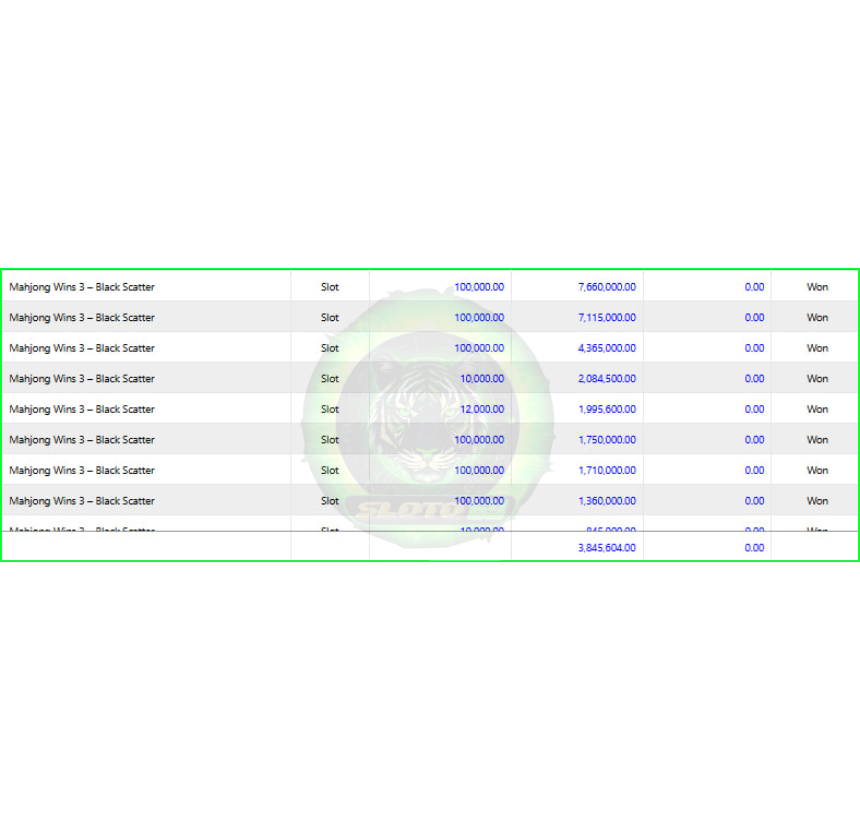Open the 2,084,500.00 payout entry
This screenshot has height=830, width=860.
(607, 379)
